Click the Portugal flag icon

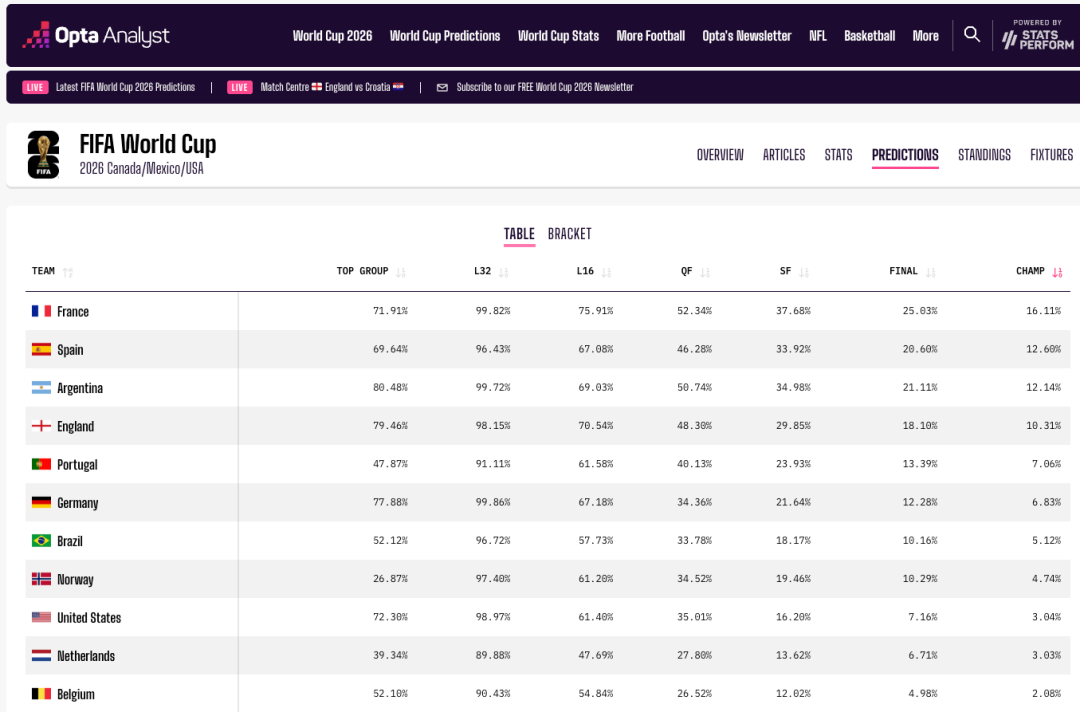coord(41,464)
